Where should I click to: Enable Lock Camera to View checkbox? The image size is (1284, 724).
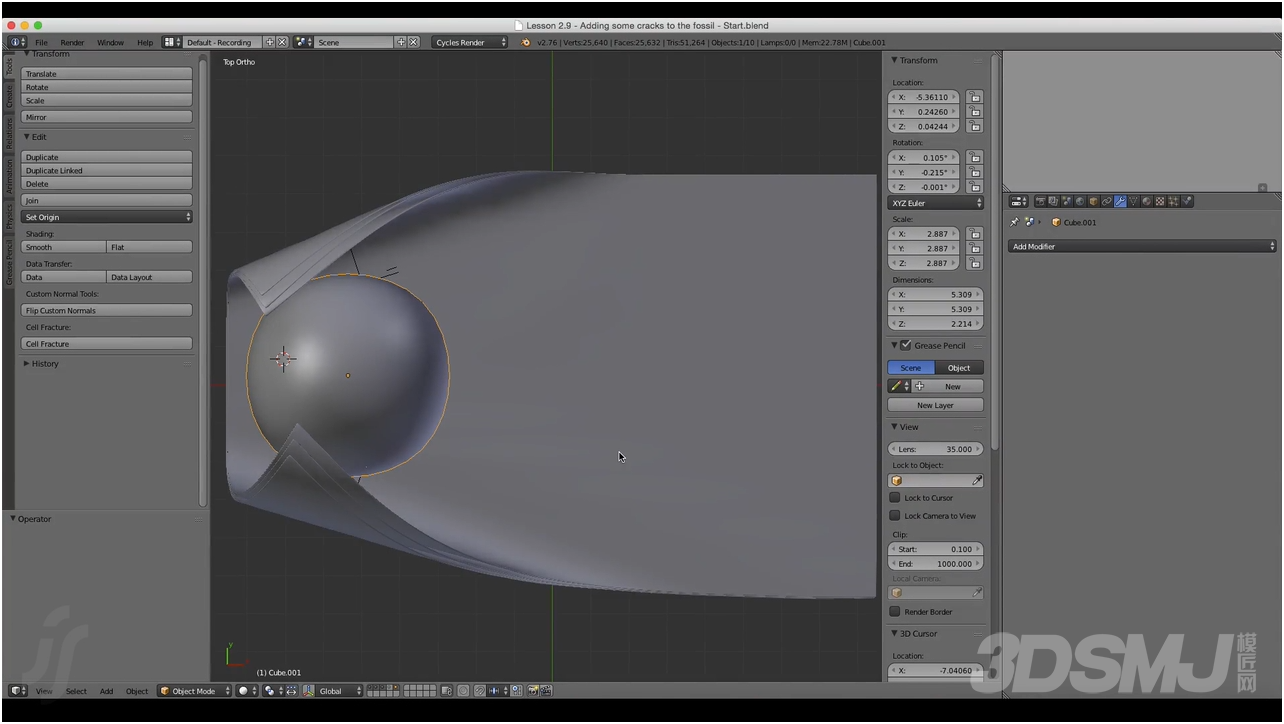click(895, 516)
